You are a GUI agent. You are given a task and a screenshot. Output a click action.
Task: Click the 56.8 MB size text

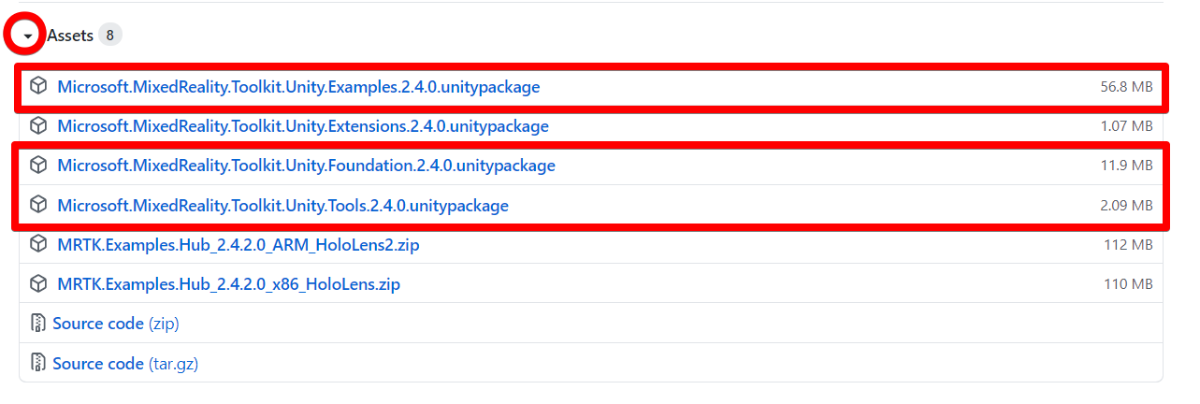[1127, 87]
